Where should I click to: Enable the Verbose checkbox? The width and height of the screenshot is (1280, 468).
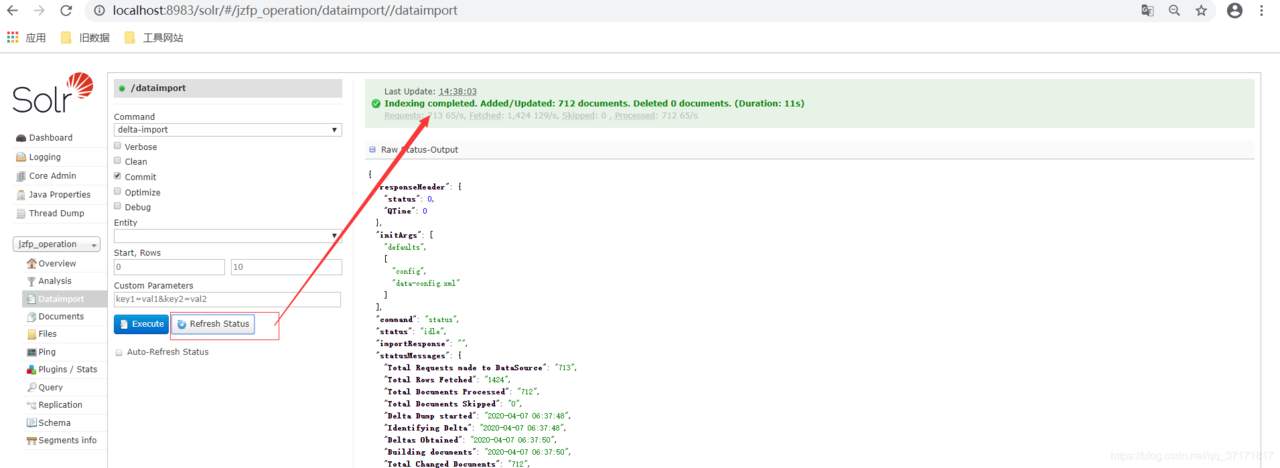click(118, 146)
